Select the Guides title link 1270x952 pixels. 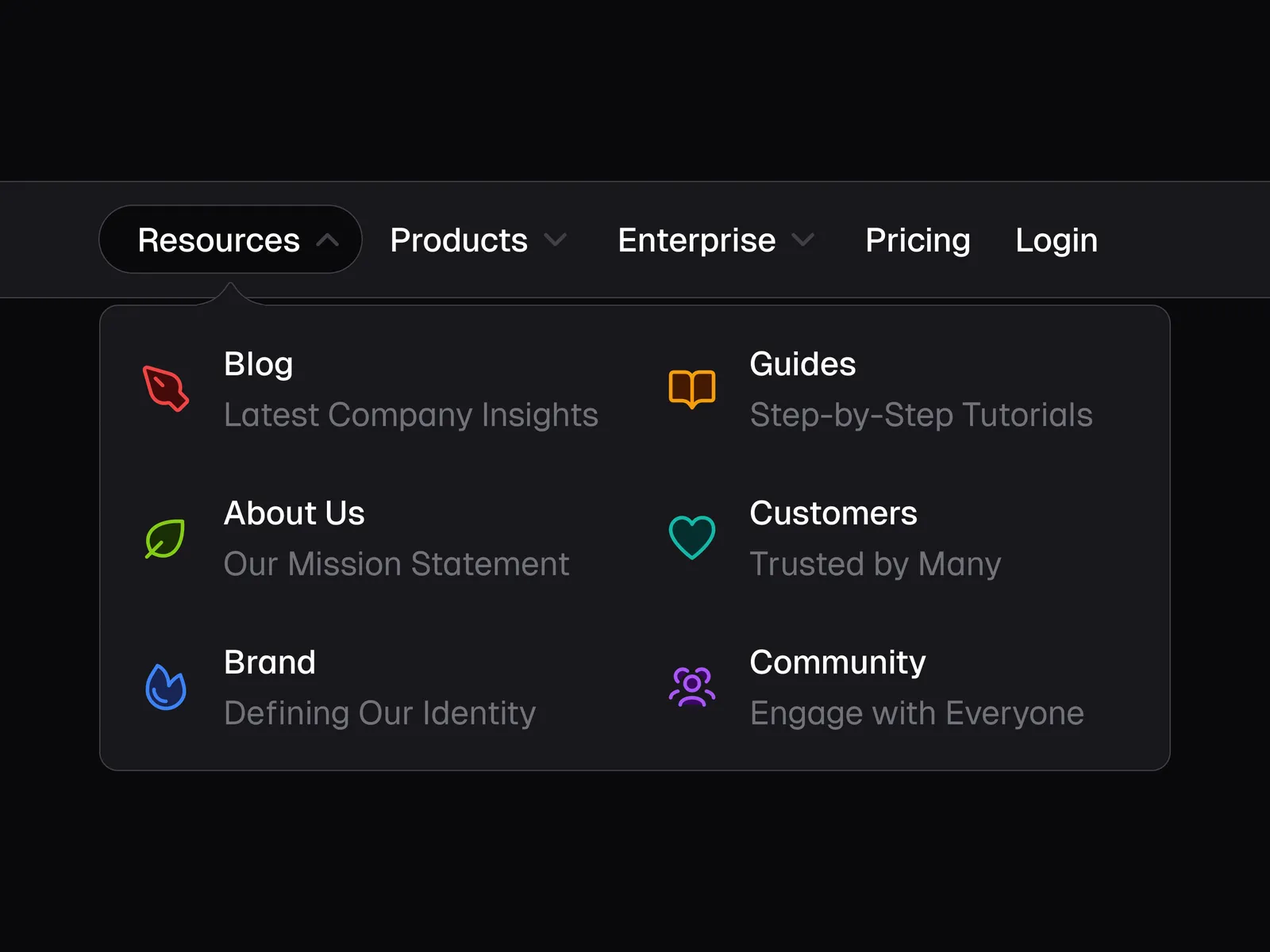click(802, 364)
